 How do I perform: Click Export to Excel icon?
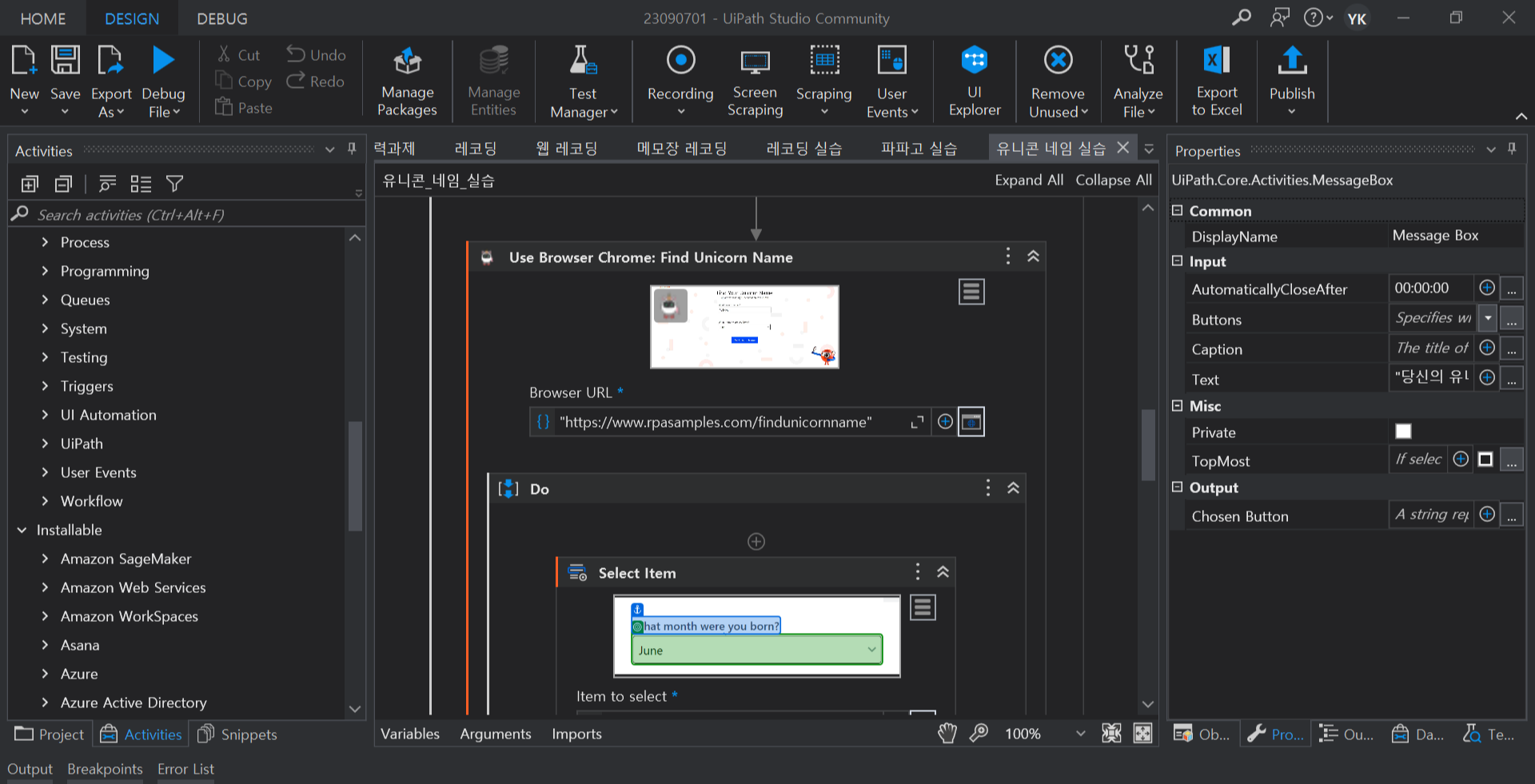pyautogui.click(x=1216, y=61)
